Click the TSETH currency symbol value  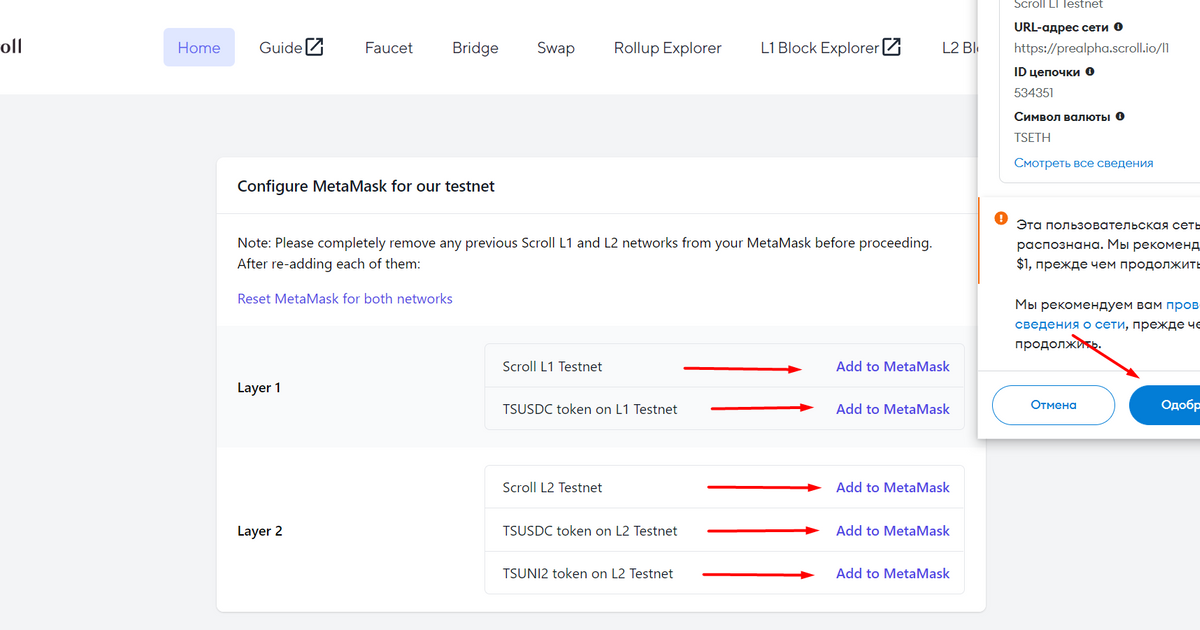tap(1032, 137)
